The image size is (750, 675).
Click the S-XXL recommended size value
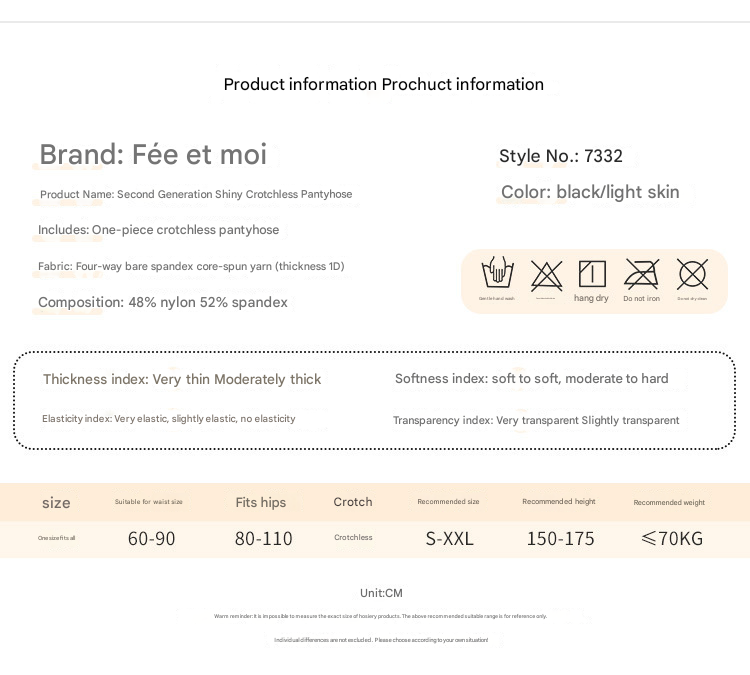coord(450,538)
